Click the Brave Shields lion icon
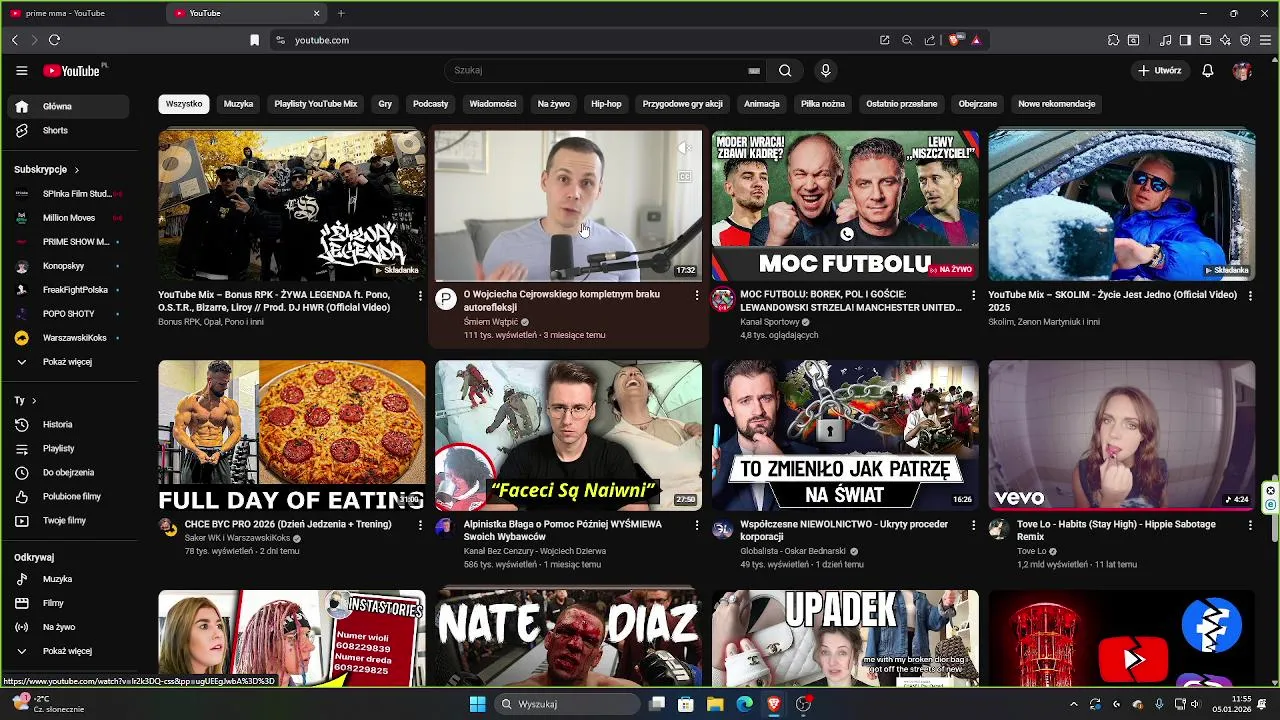This screenshot has height=720, width=1280. pos(954,40)
